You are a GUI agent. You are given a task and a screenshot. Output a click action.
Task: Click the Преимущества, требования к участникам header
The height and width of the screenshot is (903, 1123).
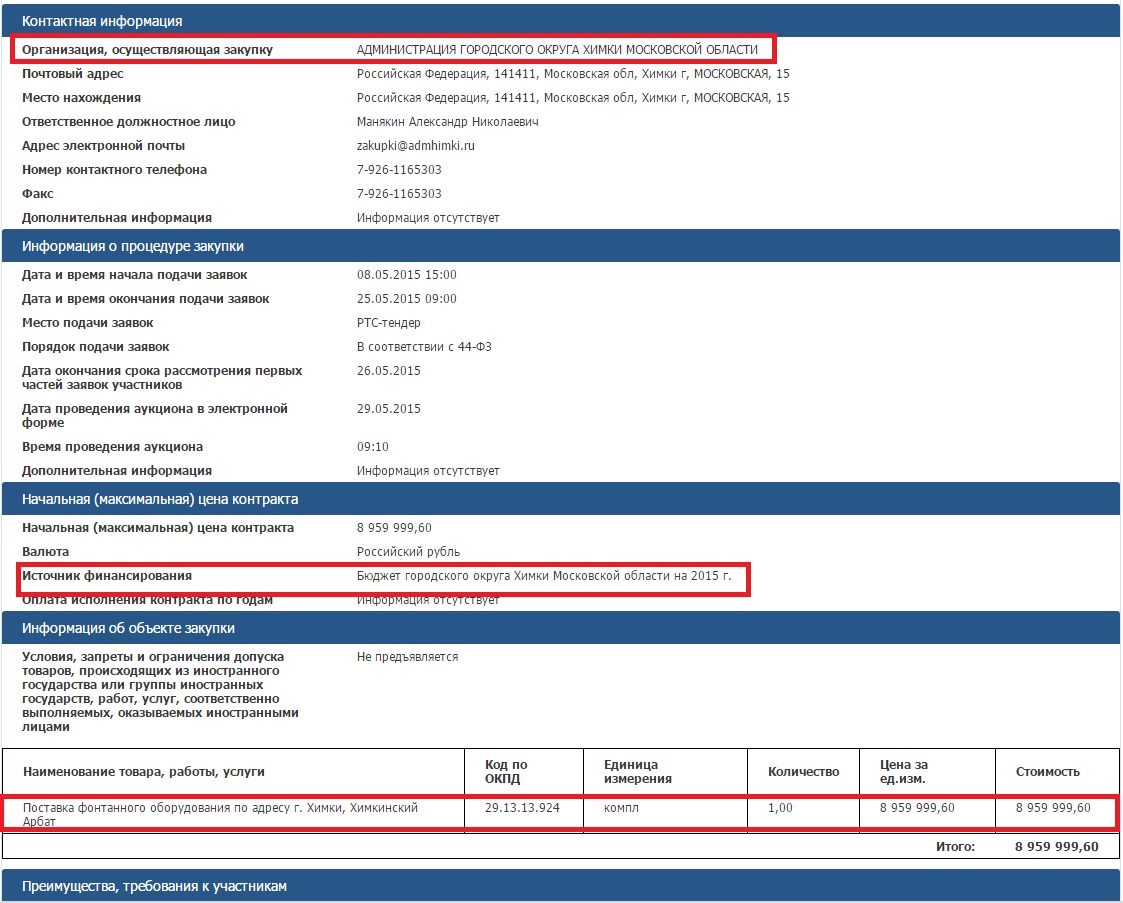[x=560, y=886]
